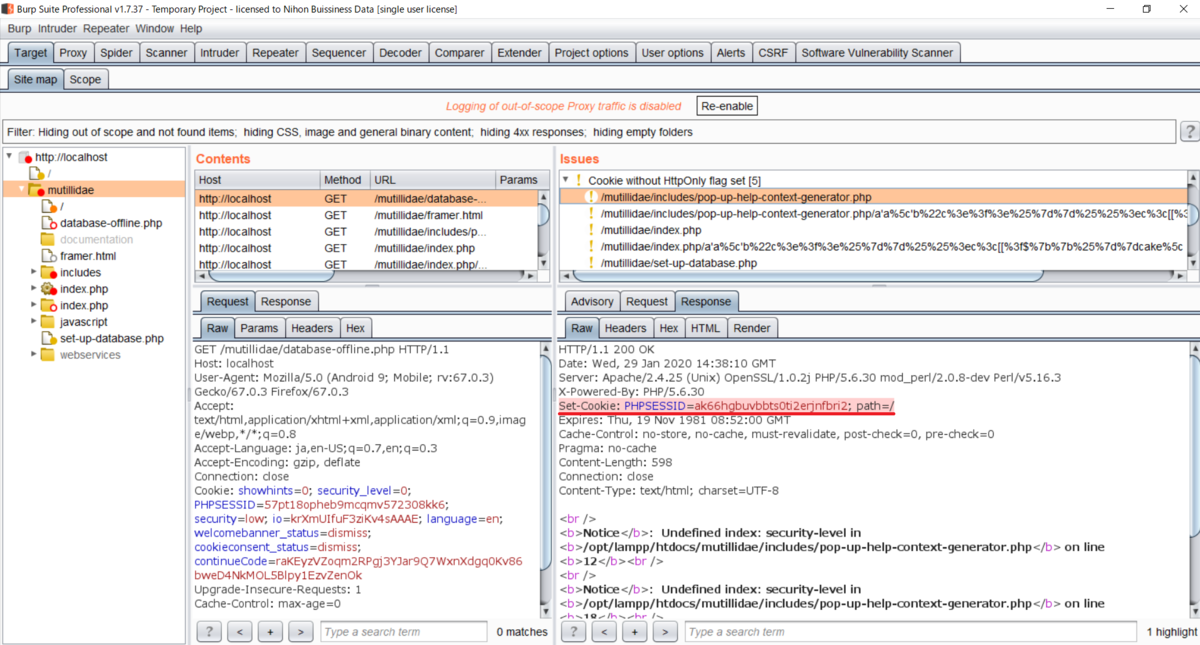Expand the webservices folder node
The image size is (1200, 645).
coord(33,355)
